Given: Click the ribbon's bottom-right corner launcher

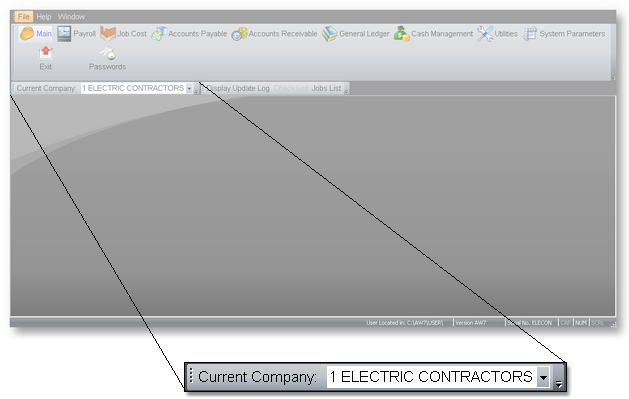Looking at the screenshot, I should [x=613, y=78].
